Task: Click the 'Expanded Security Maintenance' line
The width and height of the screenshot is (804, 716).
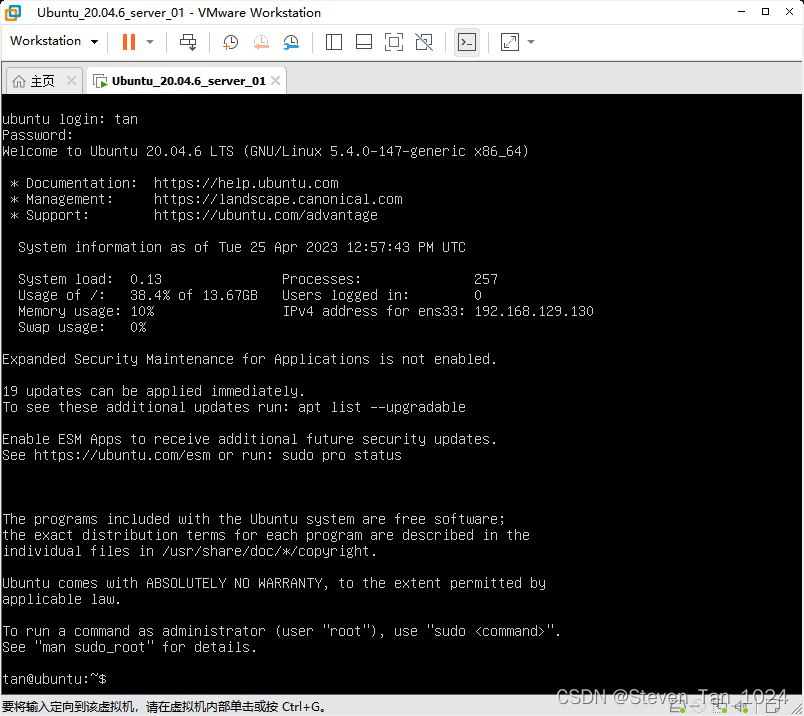Action: (x=249, y=359)
